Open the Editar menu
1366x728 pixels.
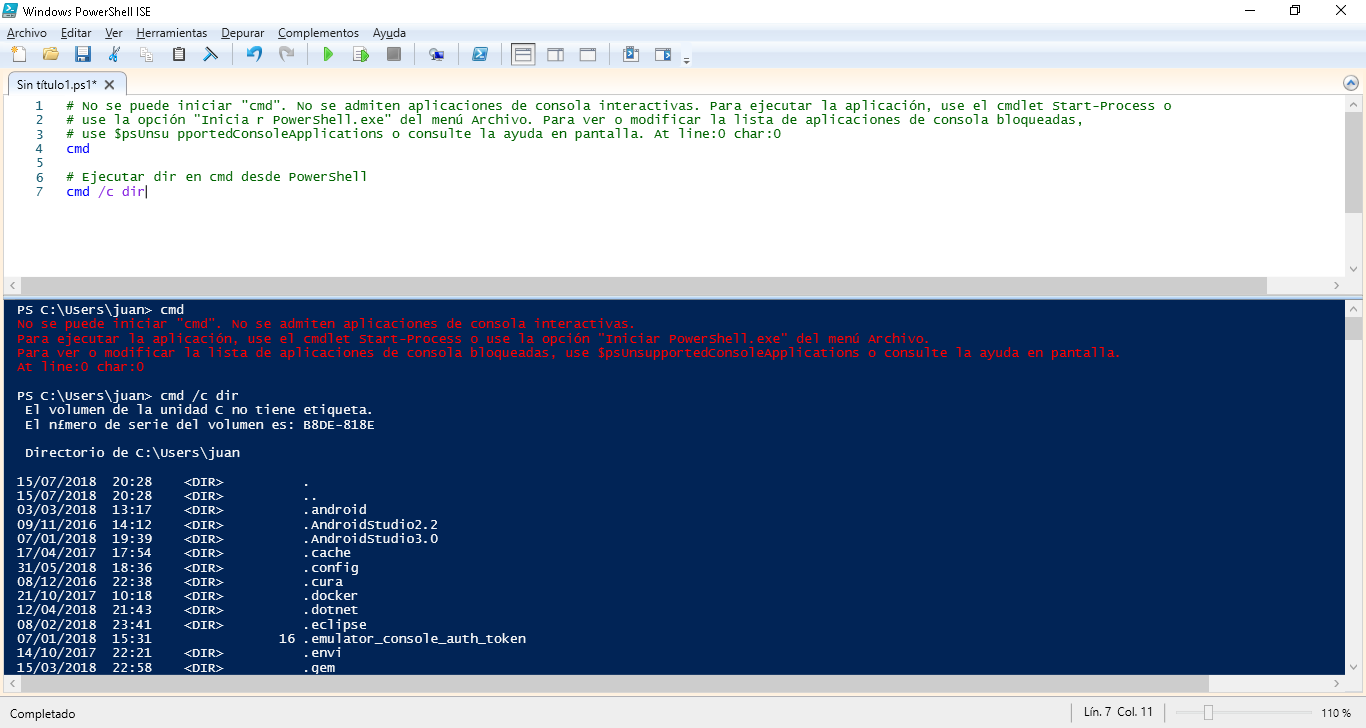(x=76, y=33)
